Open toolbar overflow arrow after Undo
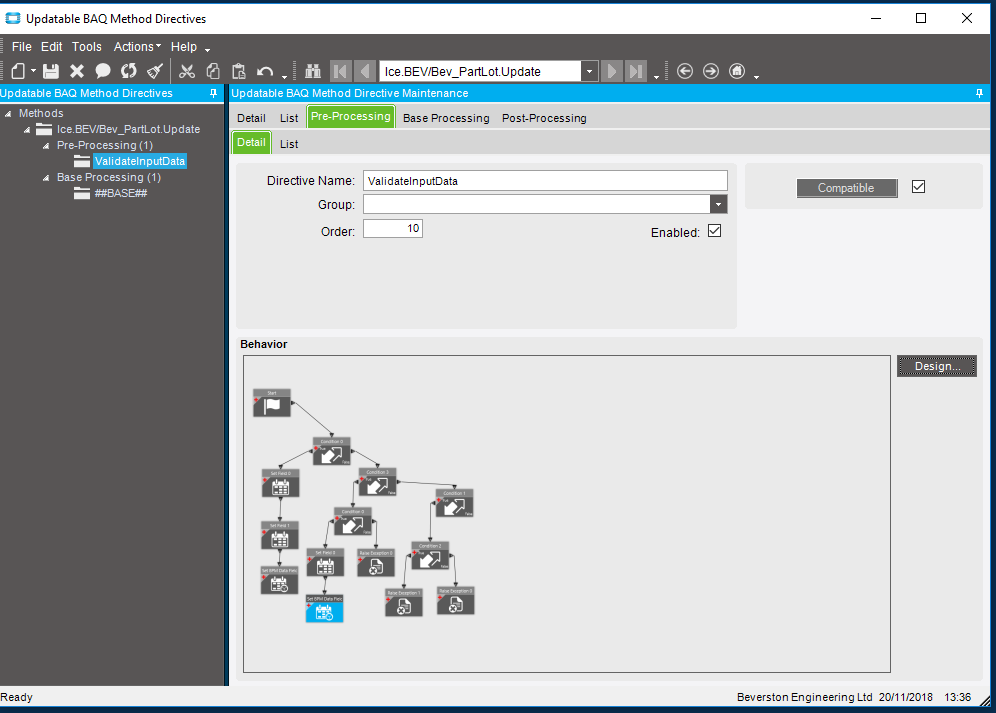The image size is (996, 713). tap(285, 77)
